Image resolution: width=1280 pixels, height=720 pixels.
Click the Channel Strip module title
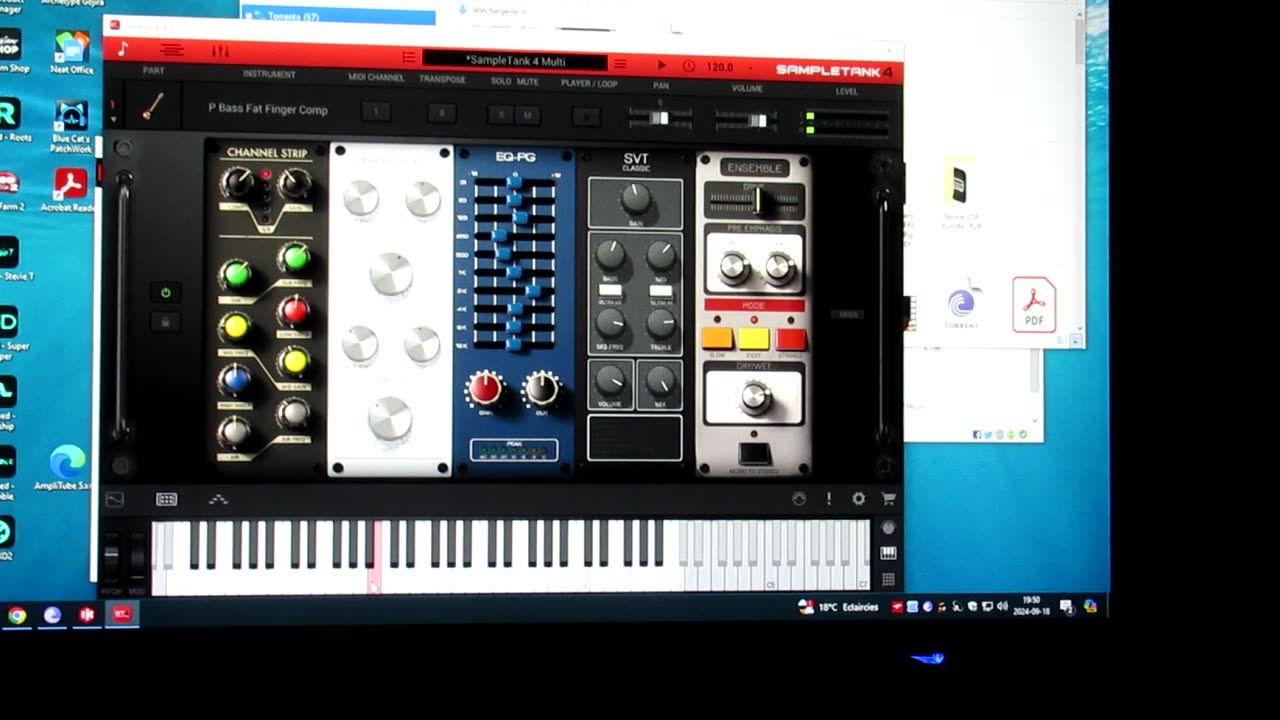pyautogui.click(x=267, y=153)
